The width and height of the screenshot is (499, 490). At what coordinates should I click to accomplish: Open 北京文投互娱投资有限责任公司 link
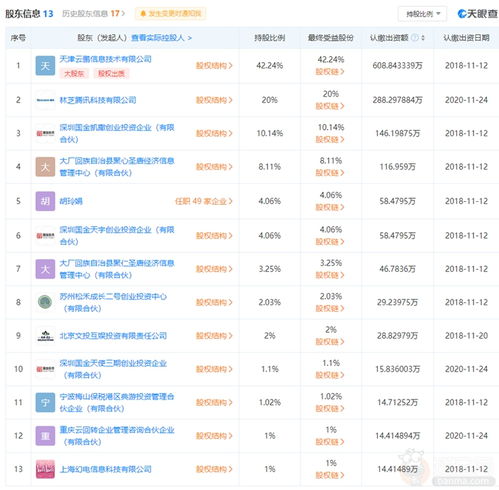pos(113,336)
